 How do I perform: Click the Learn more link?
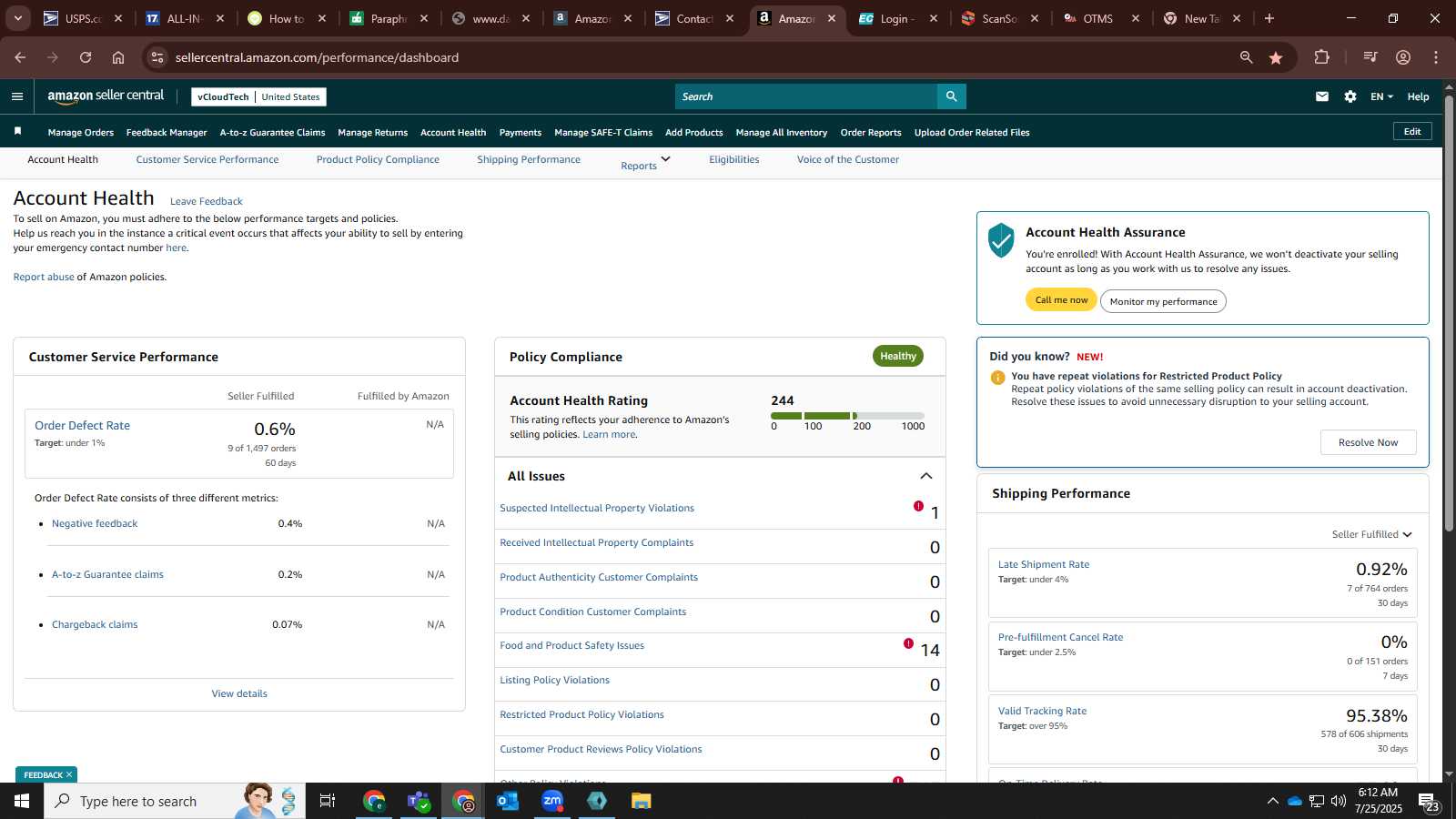click(609, 434)
